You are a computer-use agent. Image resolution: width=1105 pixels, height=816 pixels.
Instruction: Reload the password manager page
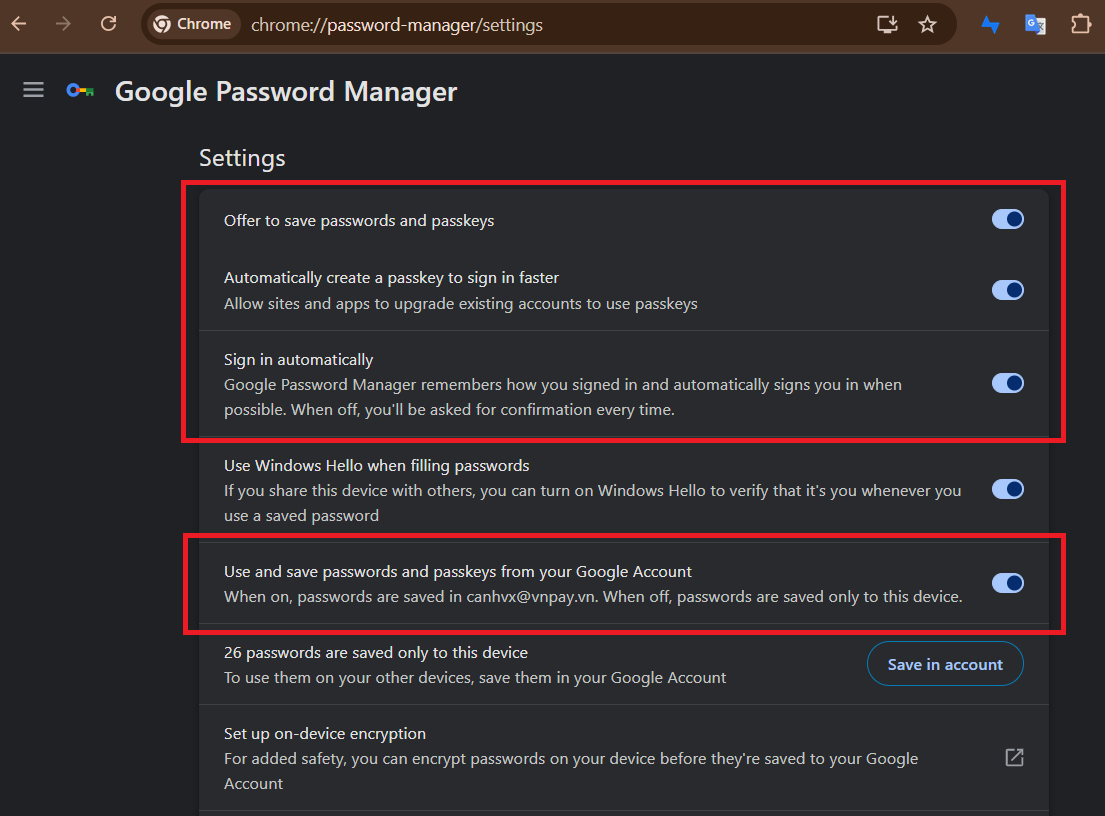109,24
